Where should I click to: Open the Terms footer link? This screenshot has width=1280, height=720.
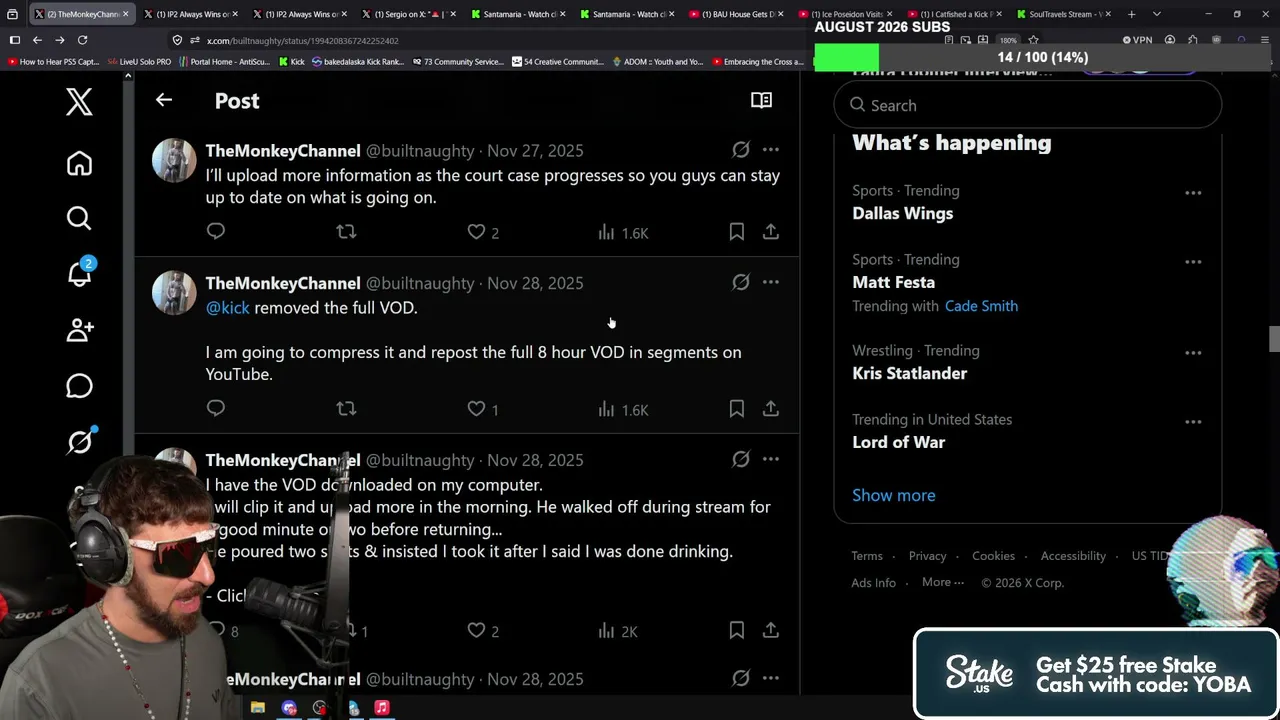coord(867,556)
